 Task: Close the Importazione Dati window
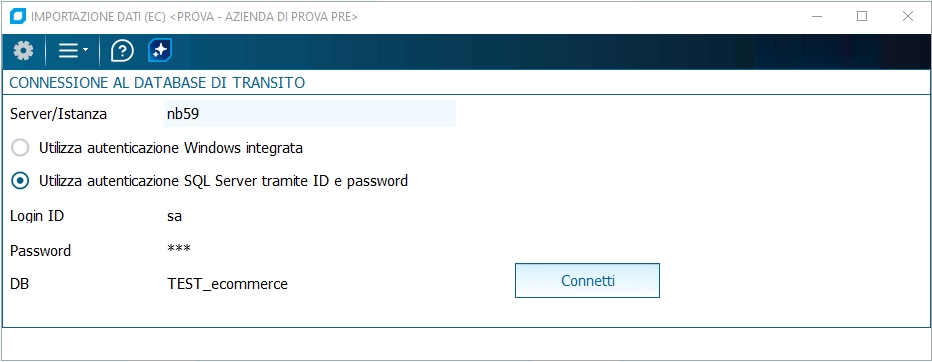click(x=908, y=17)
